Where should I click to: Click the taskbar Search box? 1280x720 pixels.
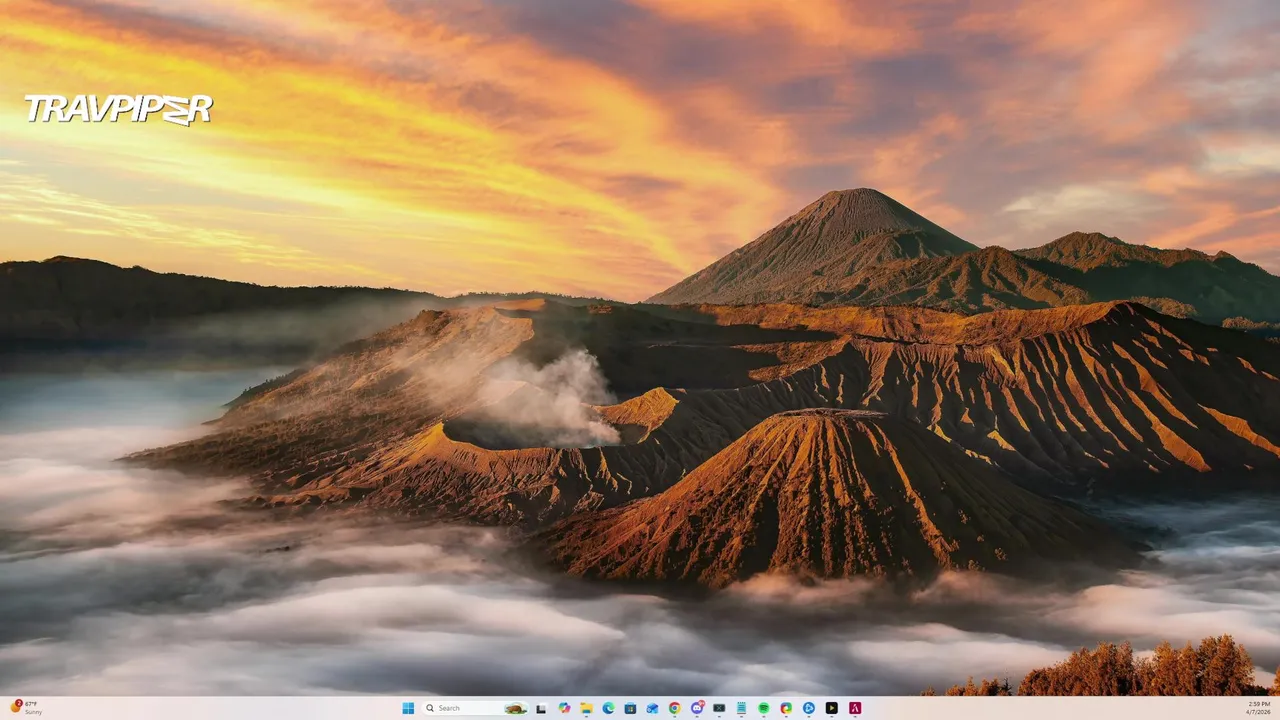click(x=475, y=708)
